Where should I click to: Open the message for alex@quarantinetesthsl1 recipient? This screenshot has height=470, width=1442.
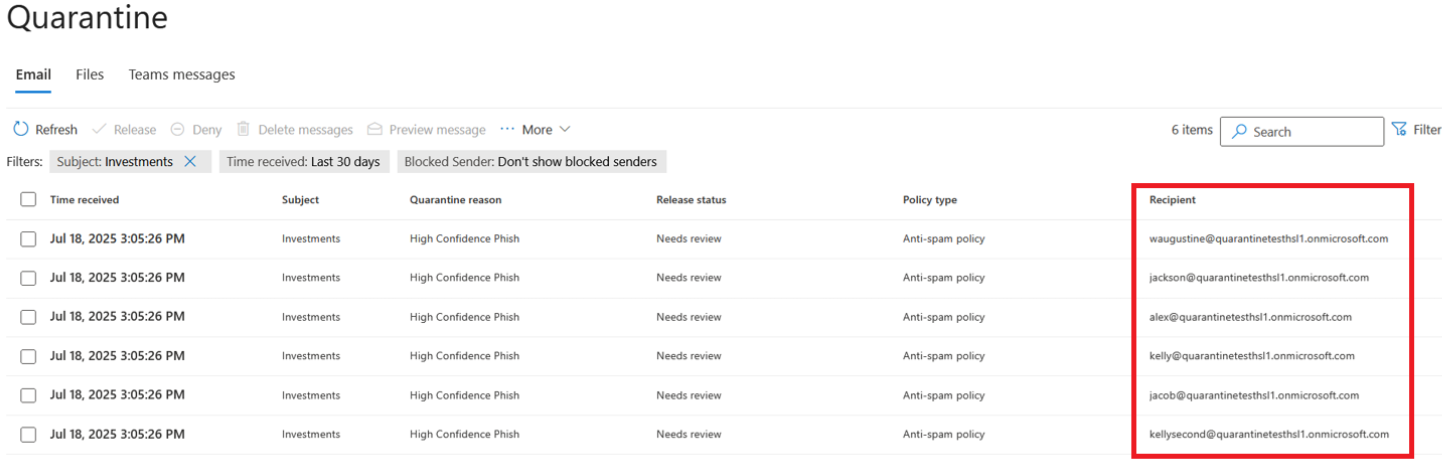point(1250,317)
